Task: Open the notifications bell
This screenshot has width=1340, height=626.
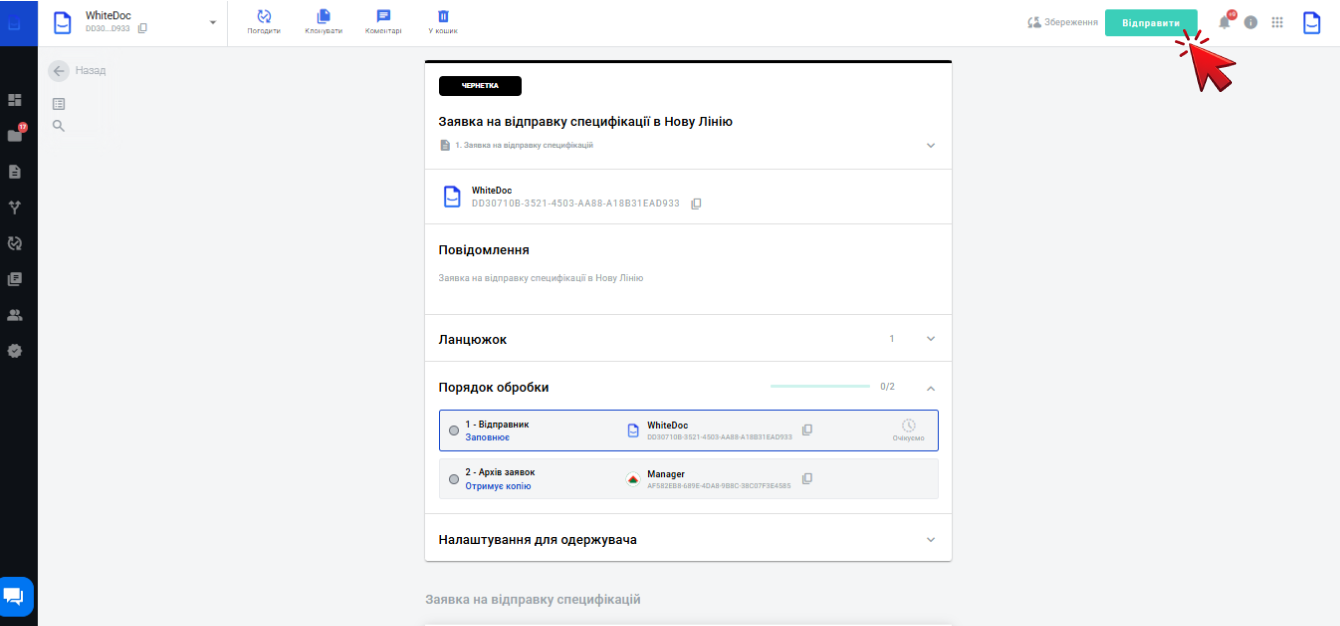Action: coord(1224,22)
